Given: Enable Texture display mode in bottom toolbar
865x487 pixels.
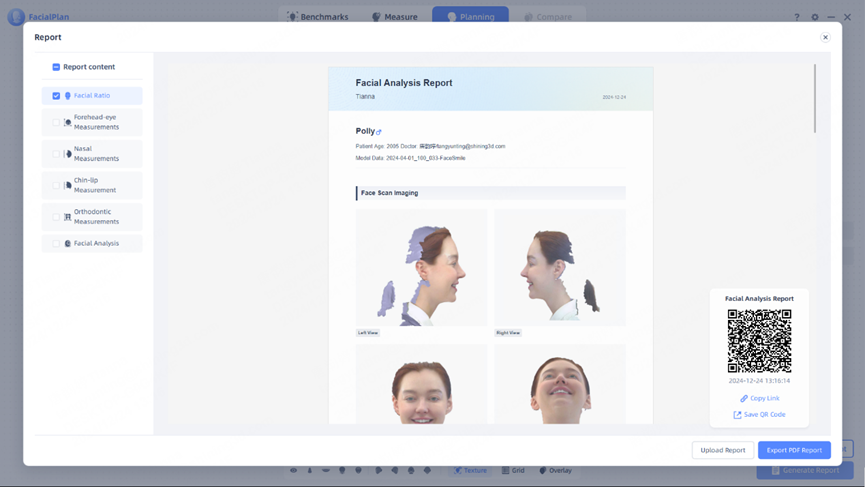Looking at the screenshot, I should point(470,470).
